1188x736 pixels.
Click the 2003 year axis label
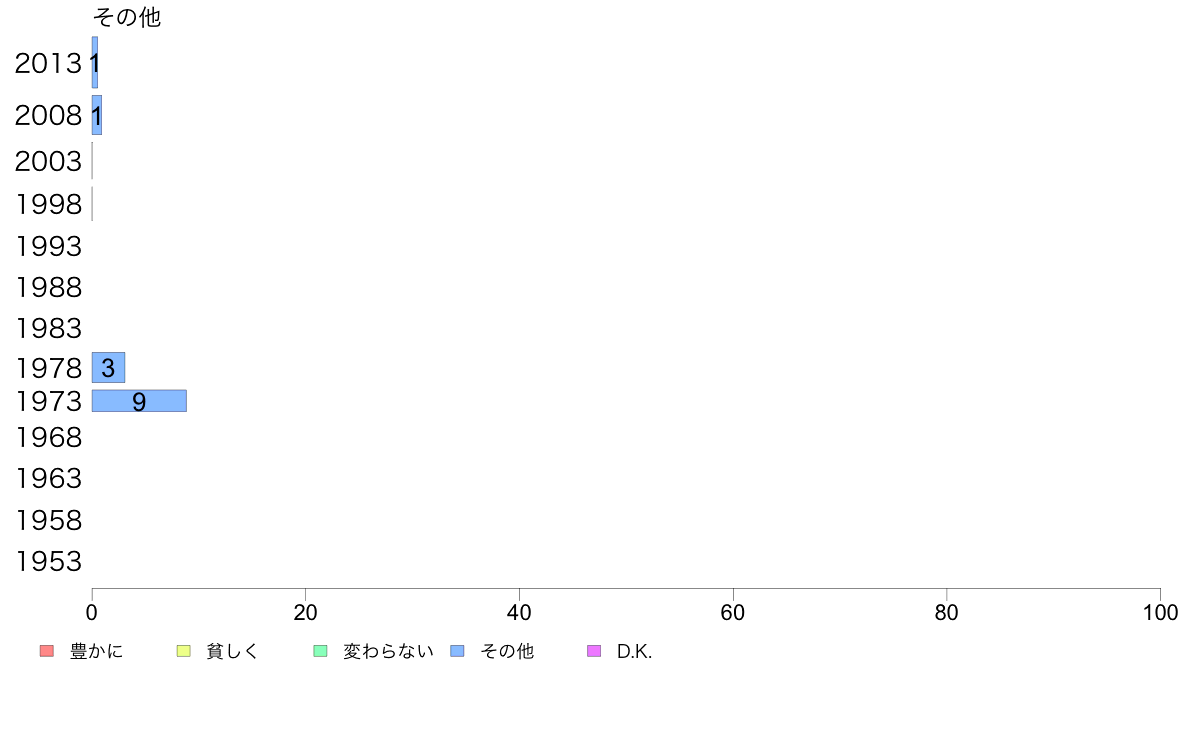pos(48,161)
